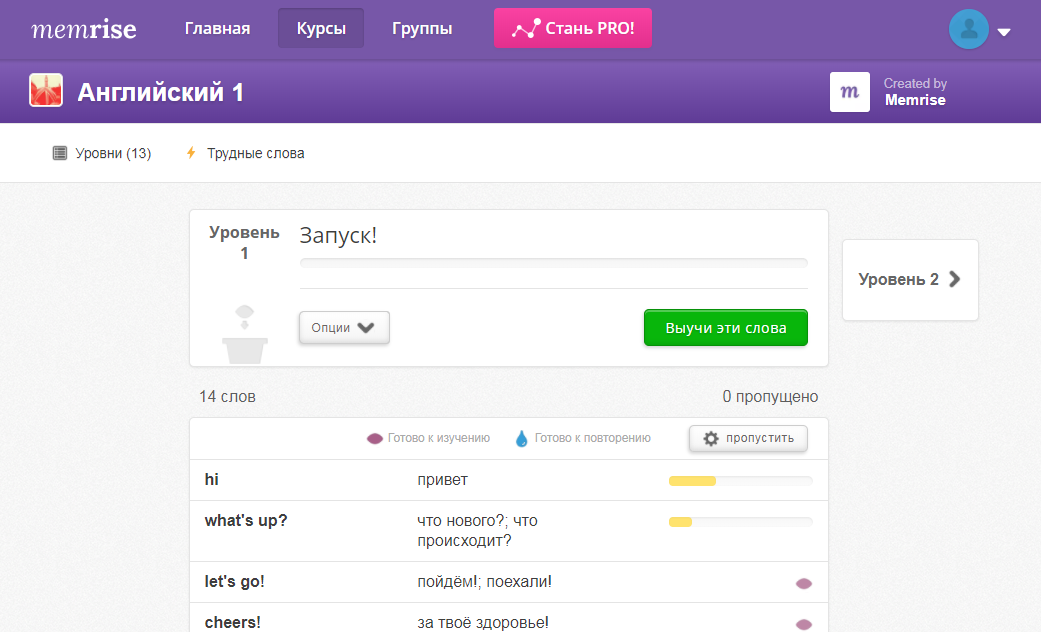The width and height of the screenshot is (1041, 632).
Task: Switch to the Курсы tab
Action: click(320, 28)
